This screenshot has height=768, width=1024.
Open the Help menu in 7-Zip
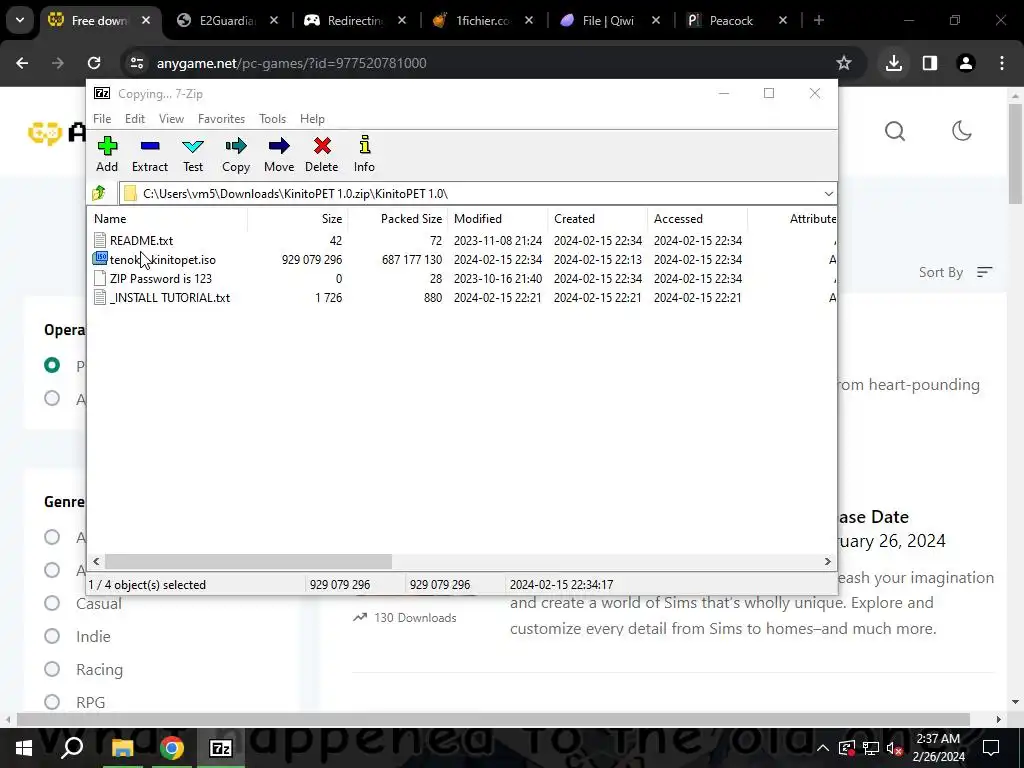click(312, 118)
